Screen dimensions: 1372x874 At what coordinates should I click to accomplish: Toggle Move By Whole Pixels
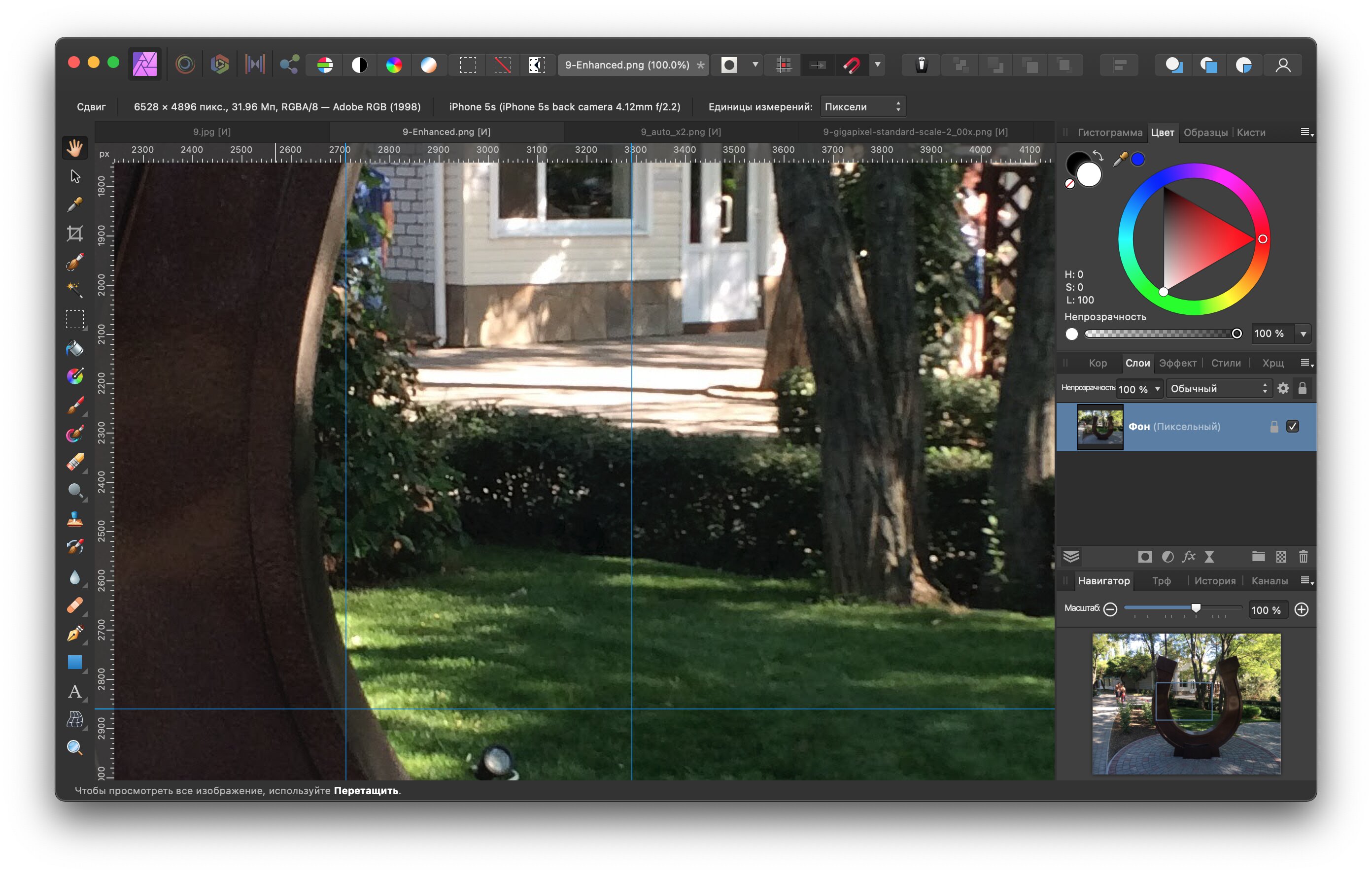(818, 65)
